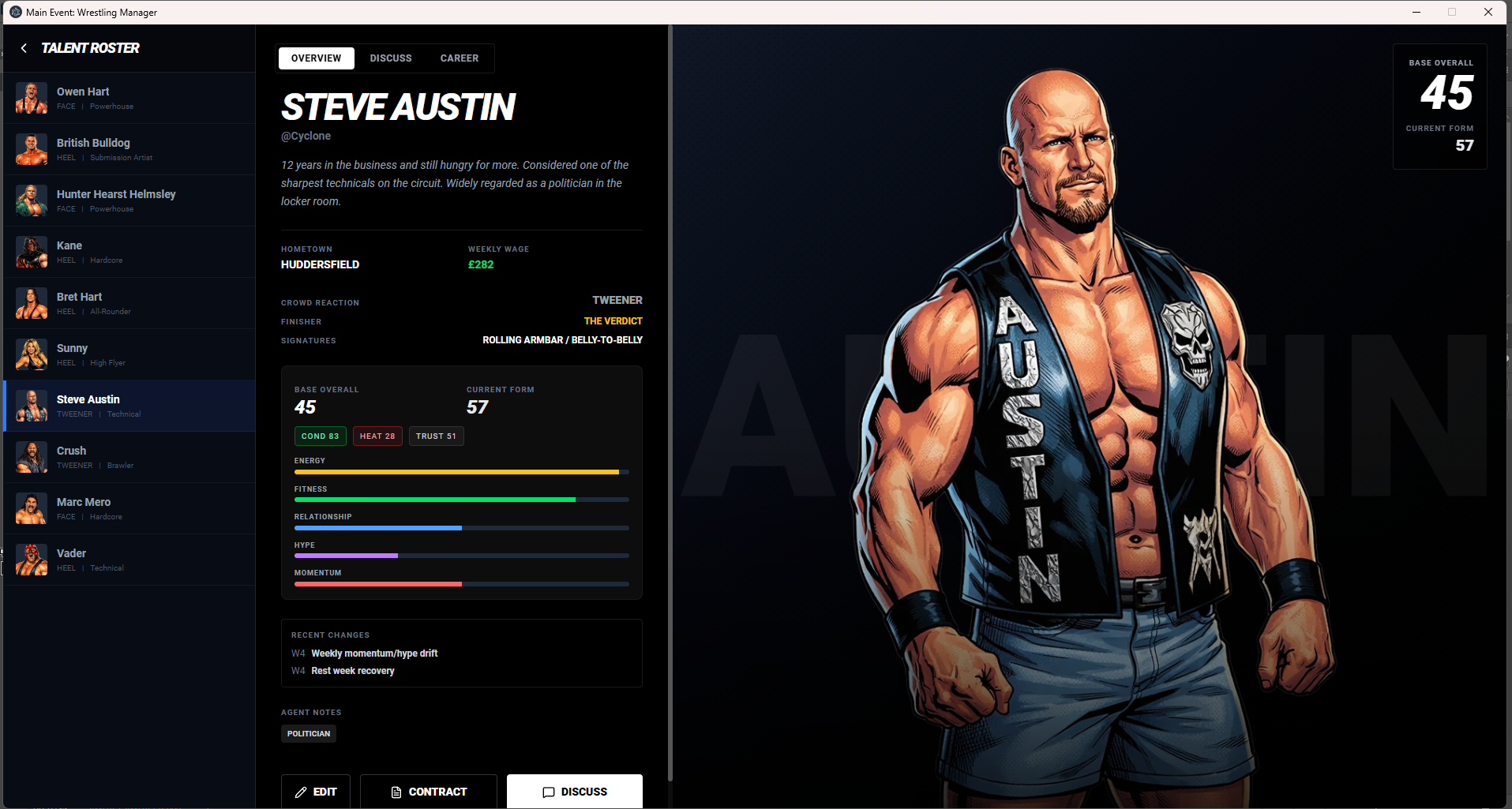The height and width of the screenshot is (809, 1512).
Task: Choose Crush from the talent roster
Action: coord(129,457)
